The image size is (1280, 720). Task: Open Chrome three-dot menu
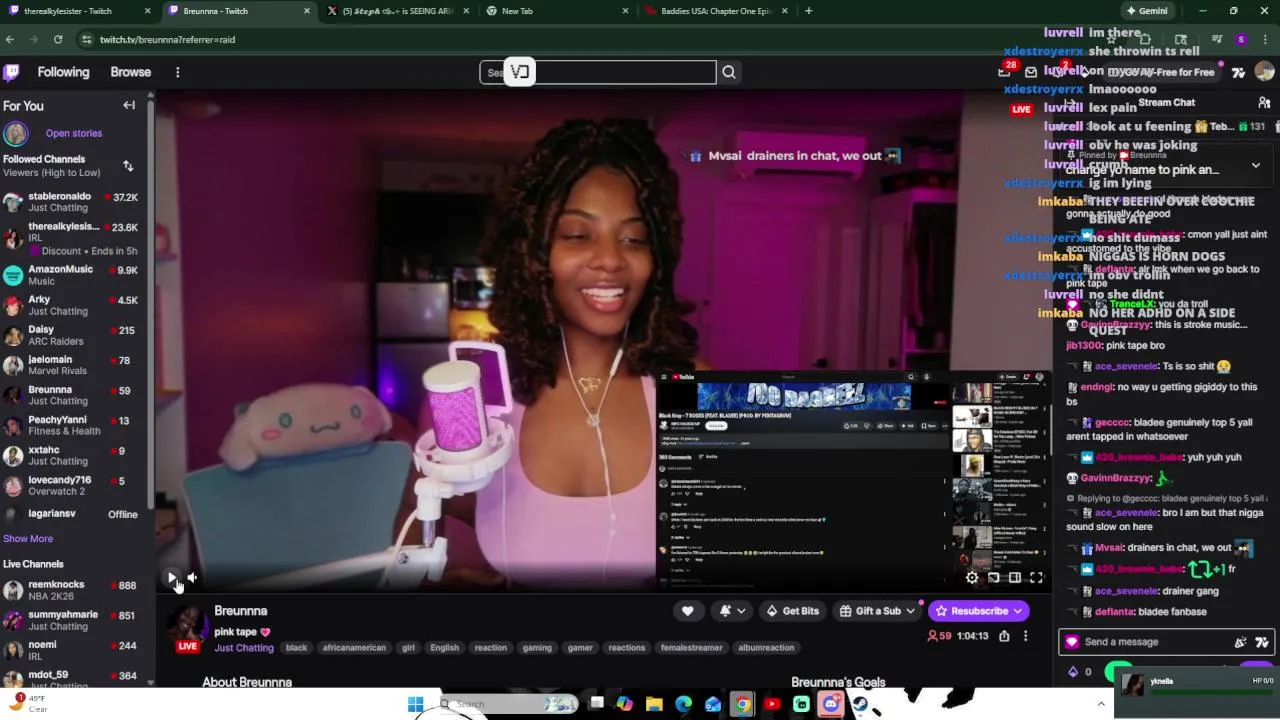[1265, 39]
